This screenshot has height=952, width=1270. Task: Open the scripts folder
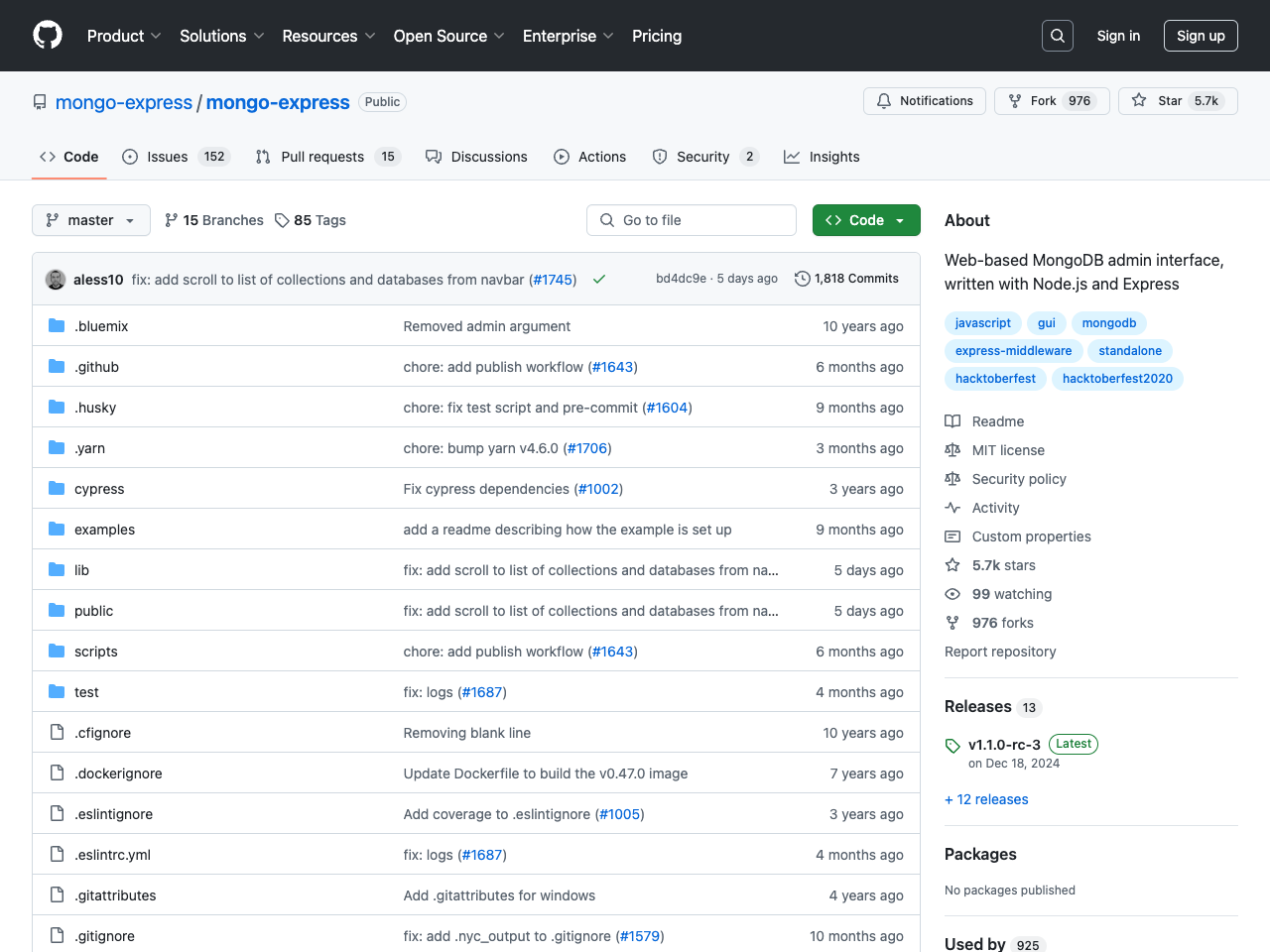(96, 652)
